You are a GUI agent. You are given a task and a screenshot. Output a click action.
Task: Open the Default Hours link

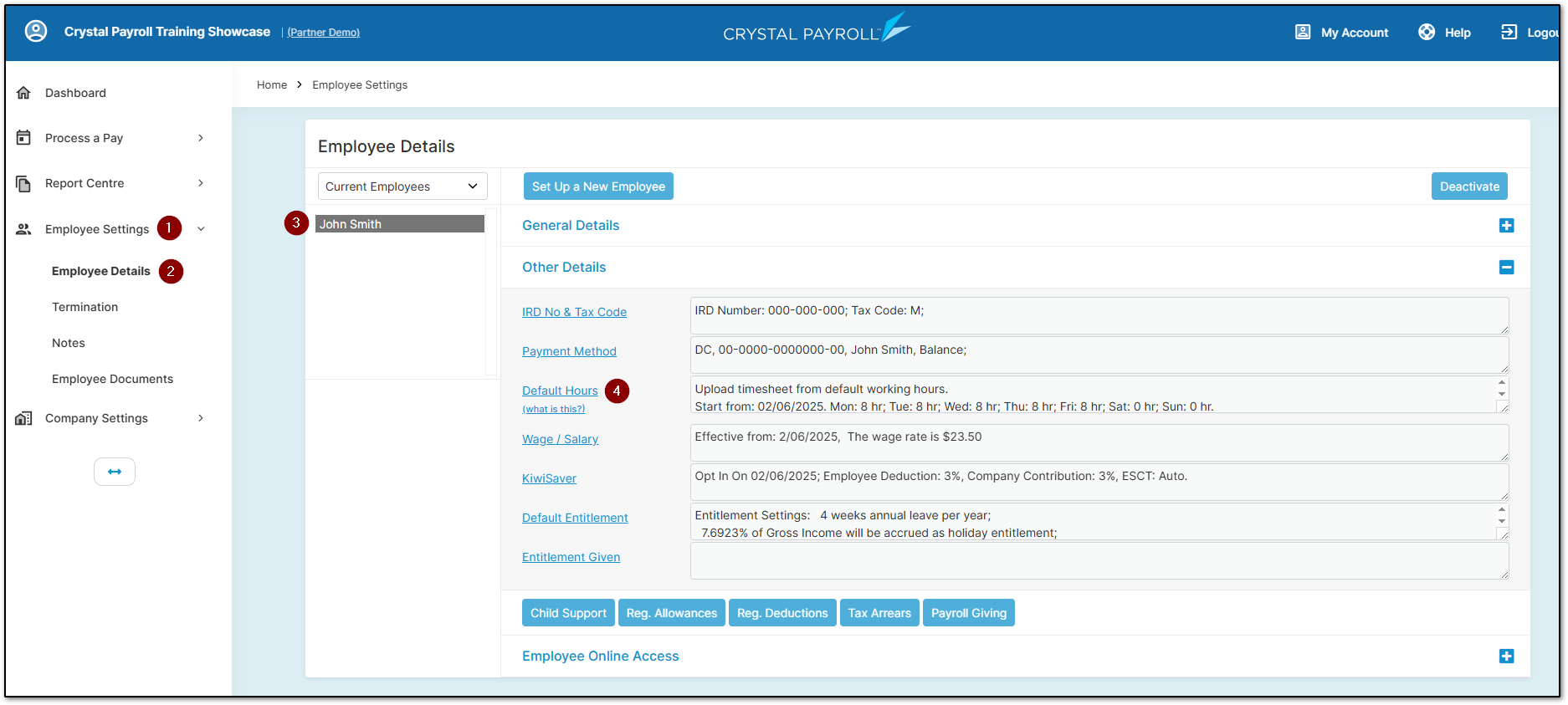pyautogui.click(x=560, y=391)
